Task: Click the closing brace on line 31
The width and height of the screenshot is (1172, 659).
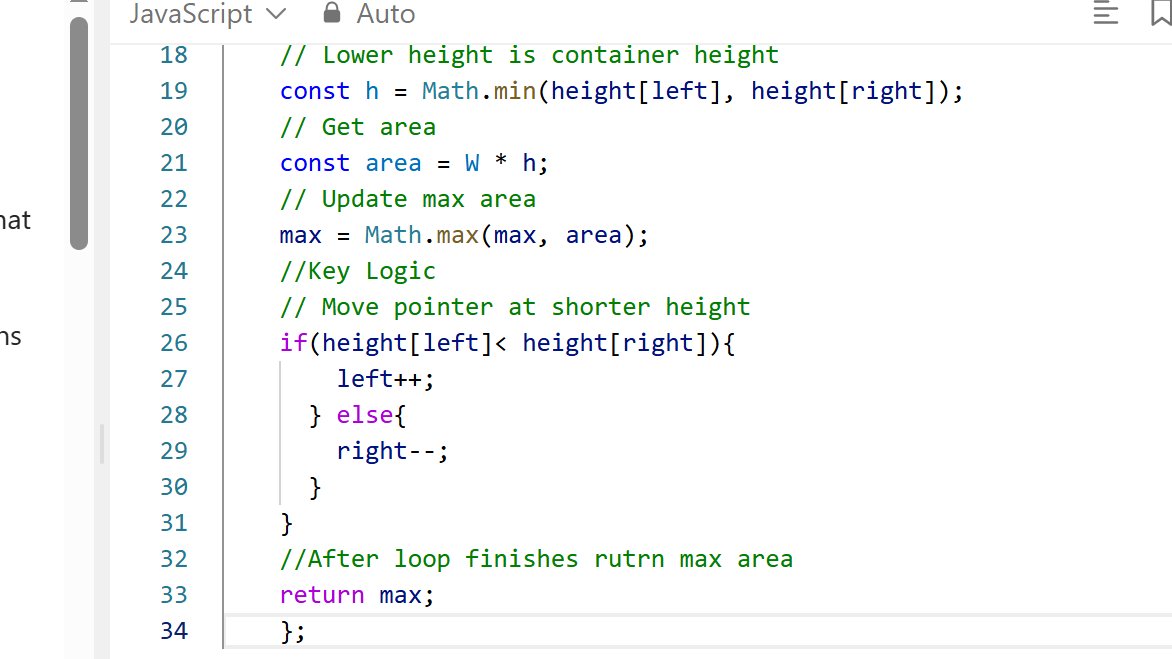Action: click(286, 523)
